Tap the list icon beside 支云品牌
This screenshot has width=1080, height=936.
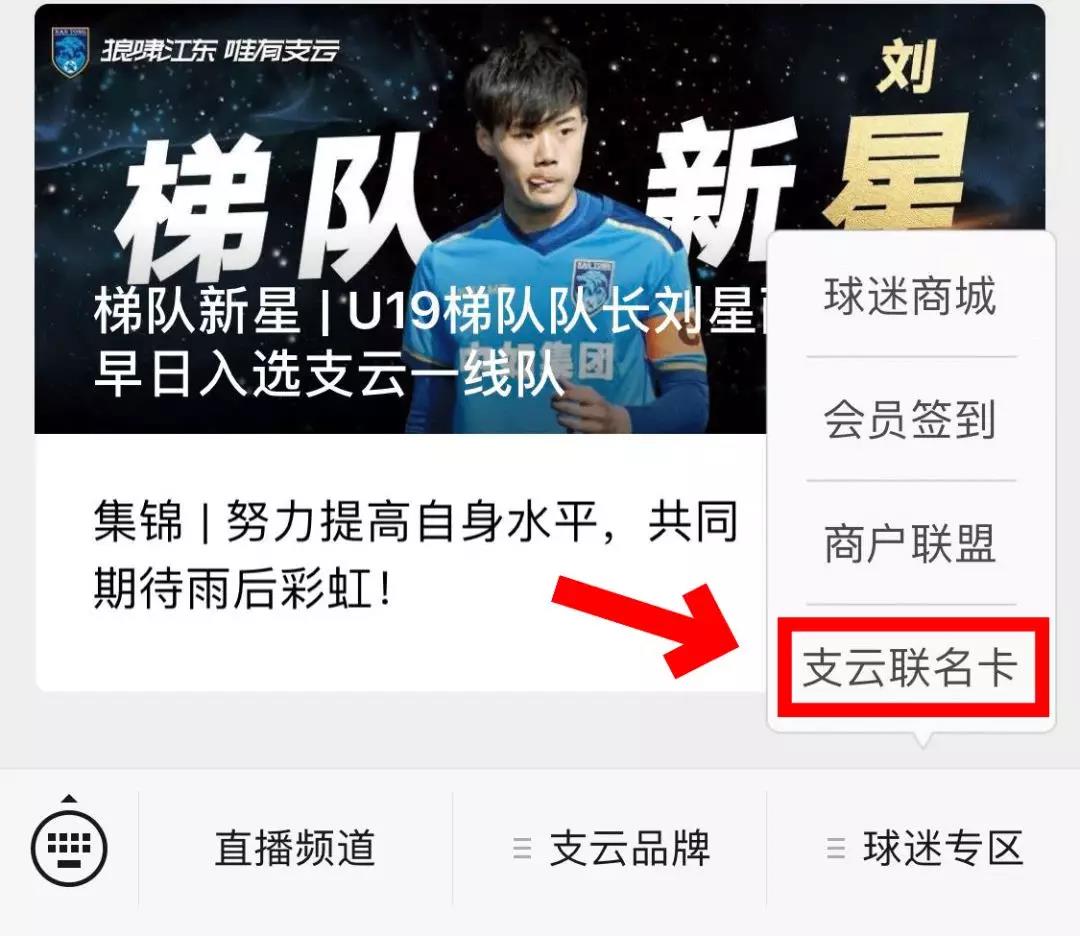pyautogui.click(x=522, y=848)
